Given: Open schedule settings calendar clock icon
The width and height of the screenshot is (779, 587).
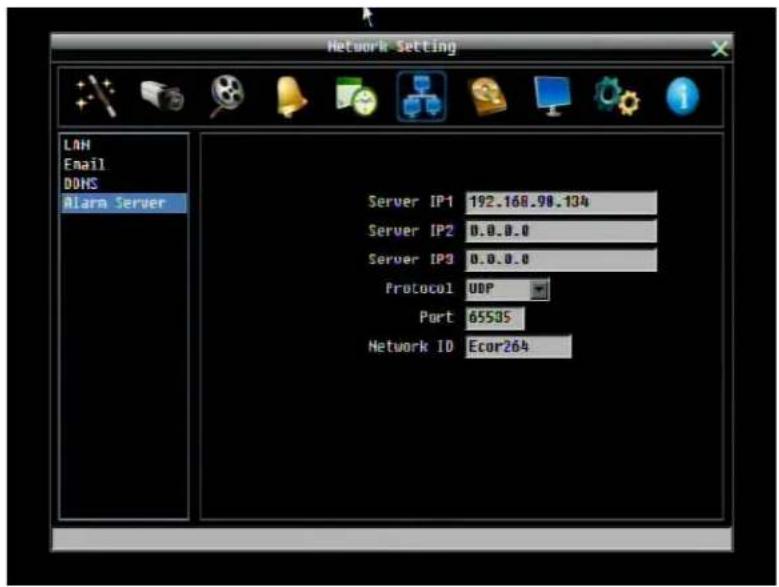Looking at the screenshot, I should click(x=356, y=96).
